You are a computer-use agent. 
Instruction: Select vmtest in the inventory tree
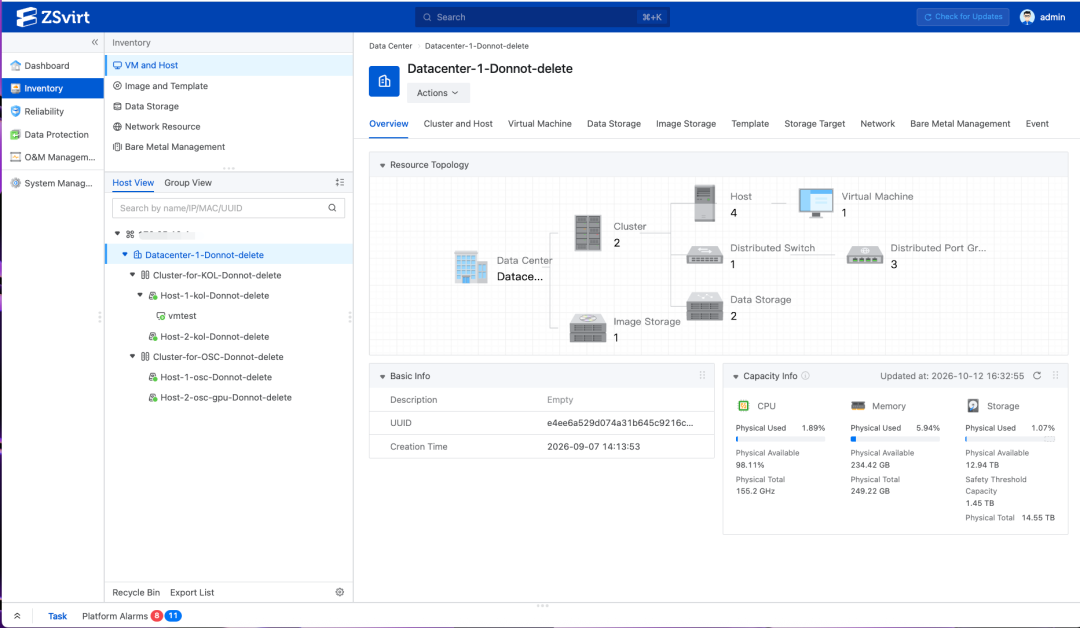point(182,316)
